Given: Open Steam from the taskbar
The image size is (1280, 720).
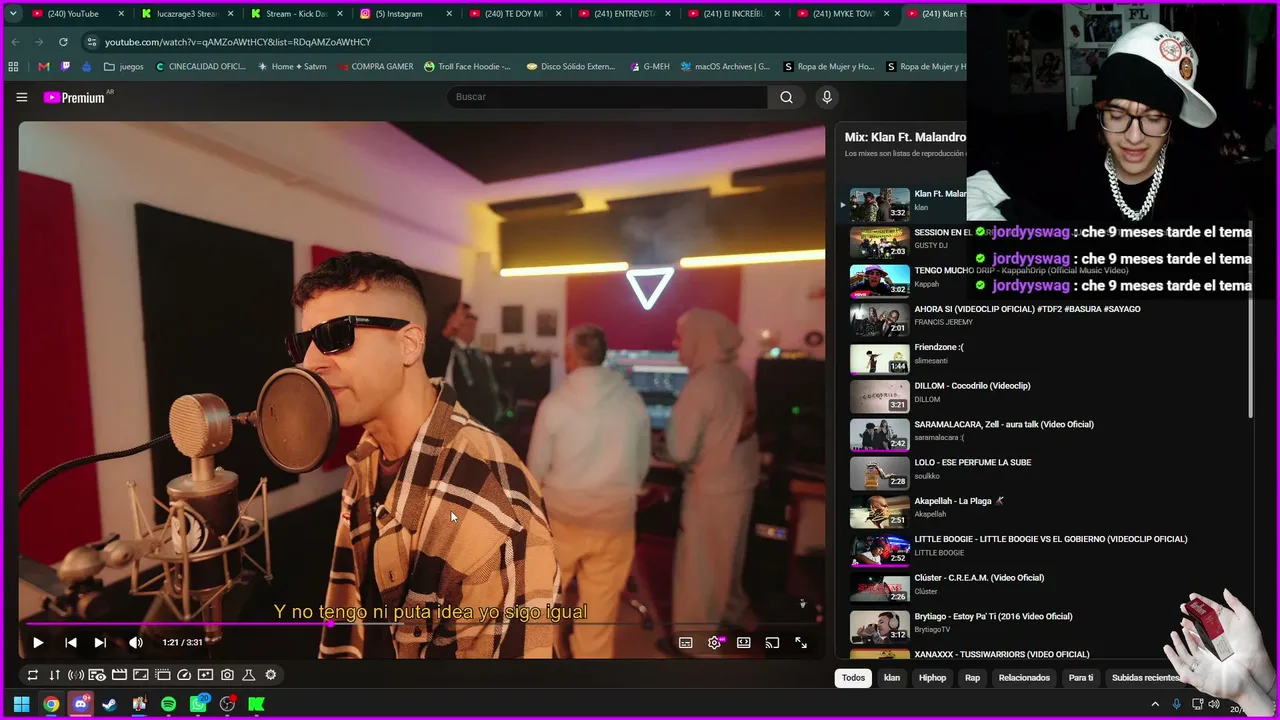Looking at the screenshot, I should point(109,704).
